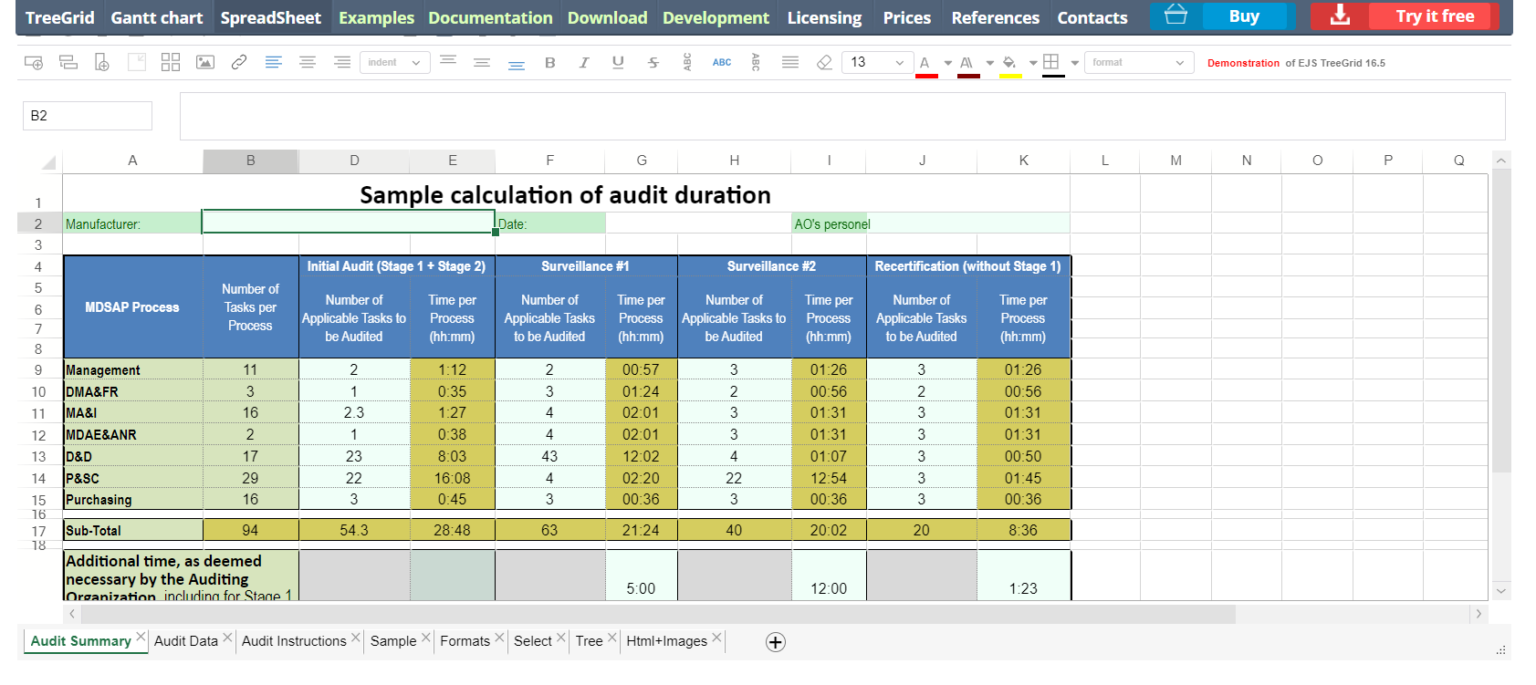
Task: Clear formatting with the eraser icon
Action: coord(824,61)
